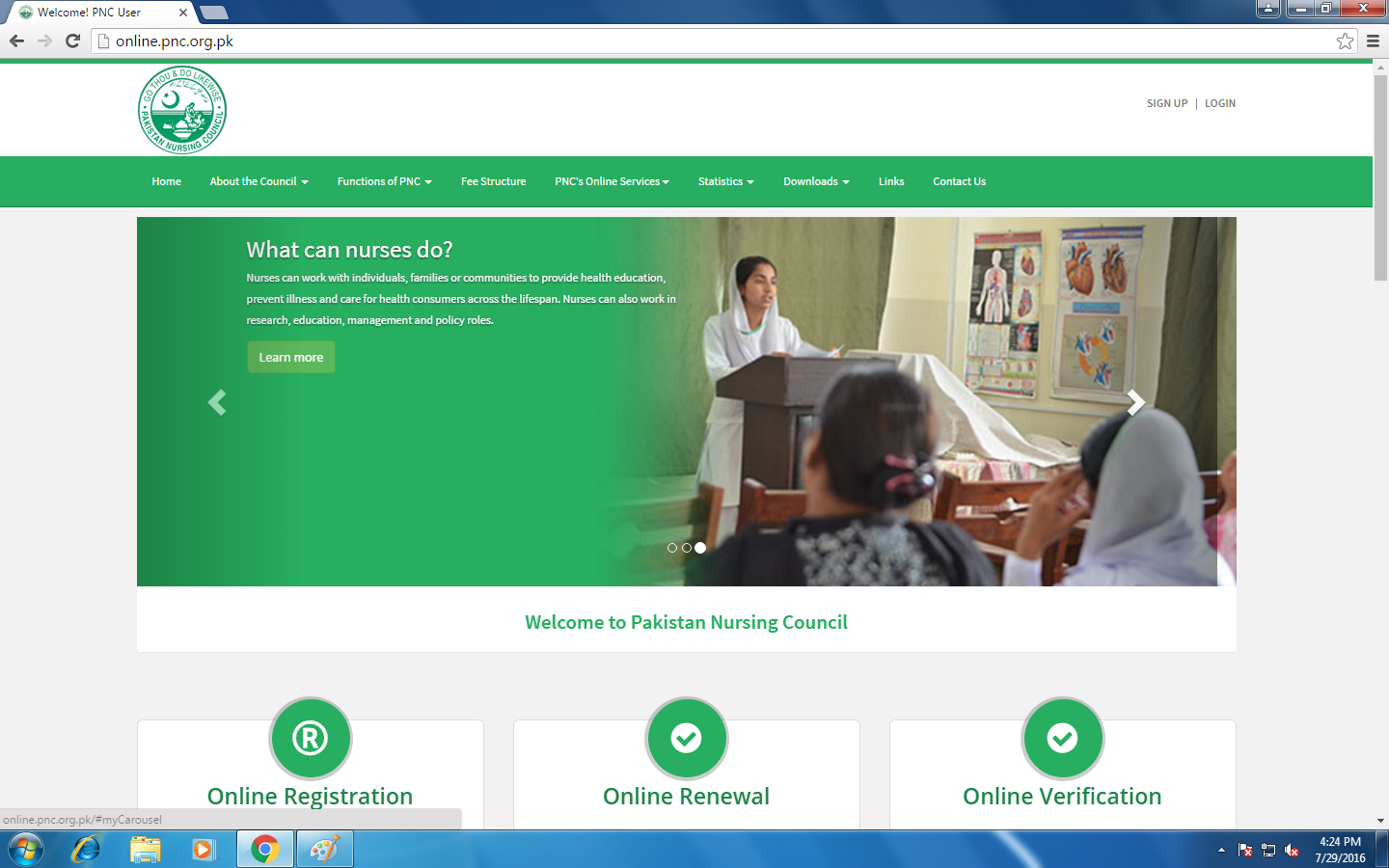
Task: Open Windows Explorer from the taskbar
Action: 146,850
